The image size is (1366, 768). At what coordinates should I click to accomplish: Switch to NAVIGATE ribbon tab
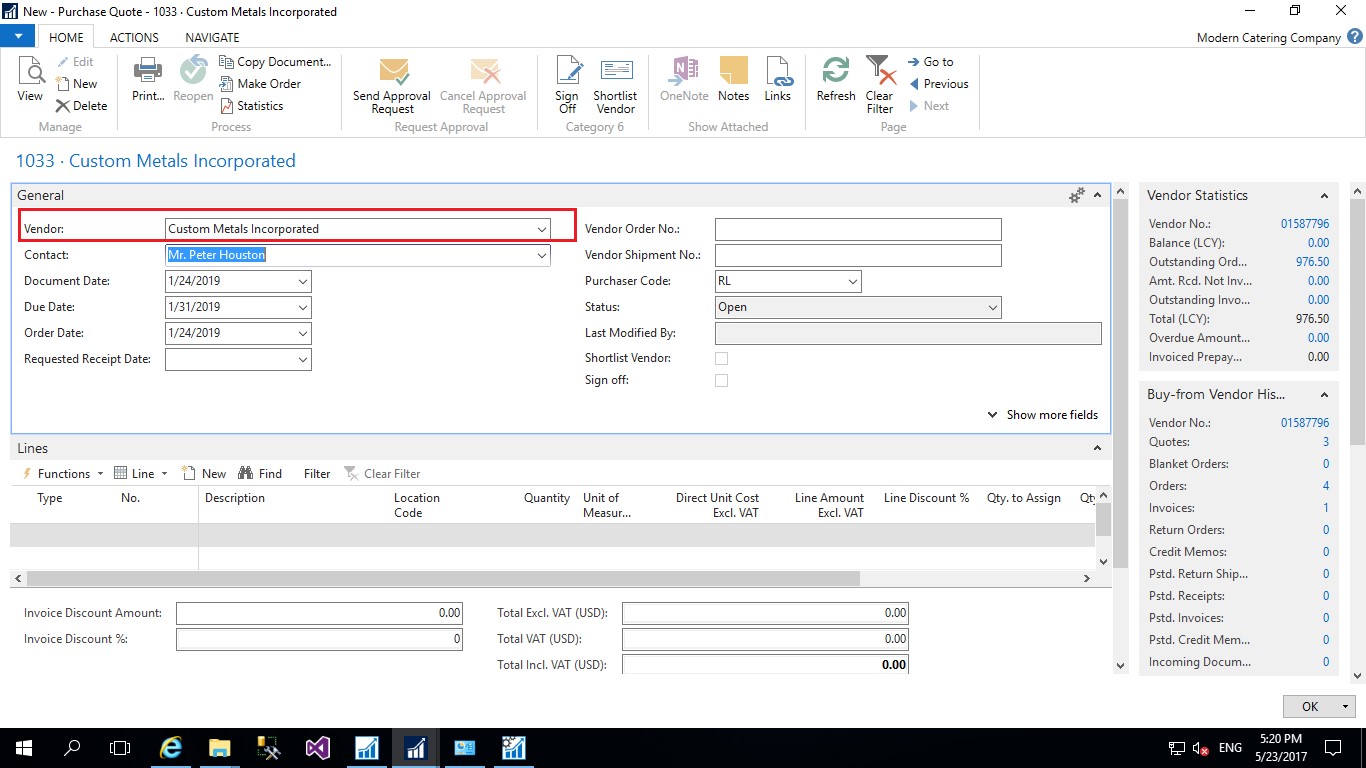212,37
